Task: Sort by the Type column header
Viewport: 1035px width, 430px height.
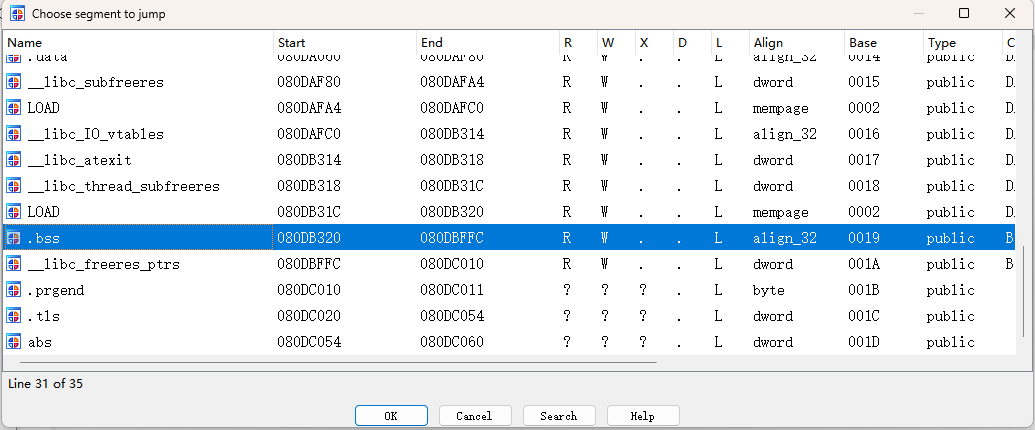Action: tap(963, 43)
